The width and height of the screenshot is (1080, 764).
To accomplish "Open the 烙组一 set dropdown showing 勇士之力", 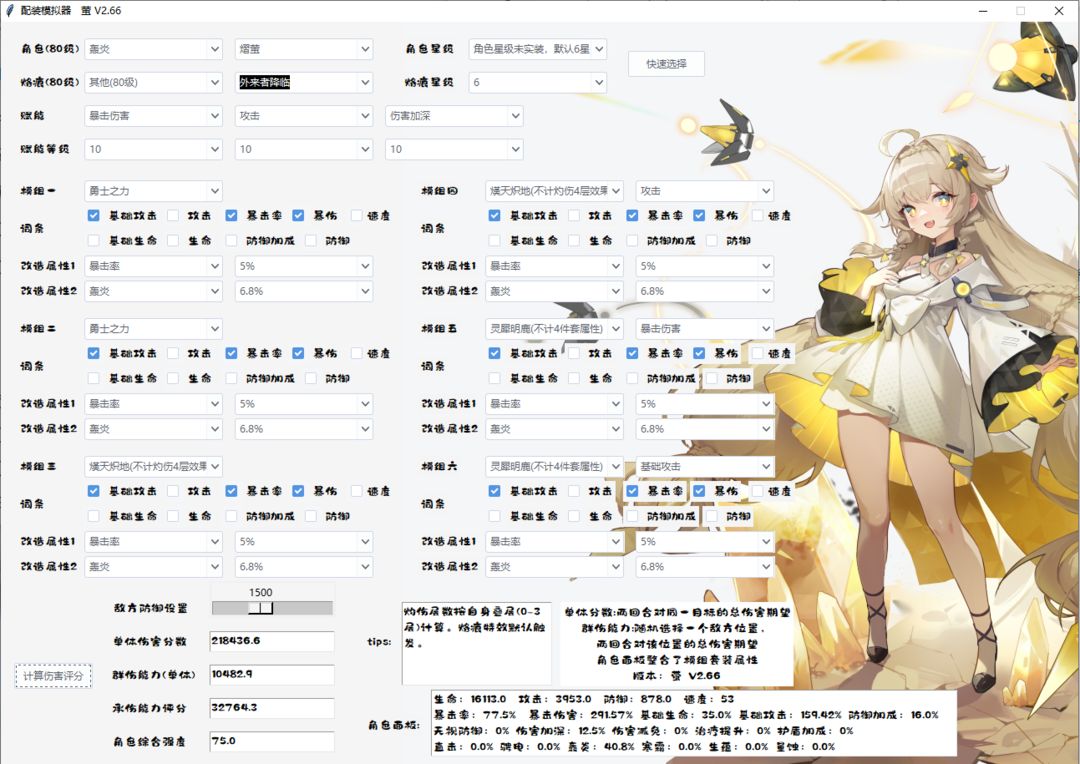I will coord(153,191).
